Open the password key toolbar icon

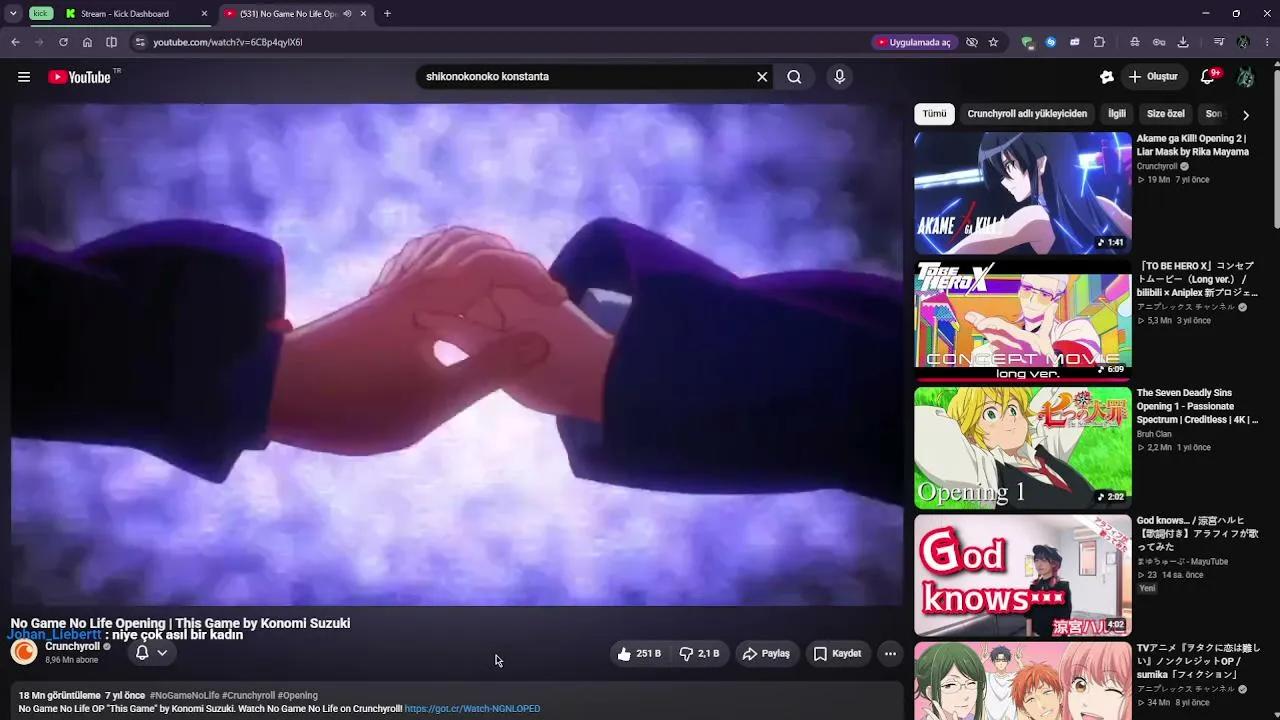(1159, 42)
